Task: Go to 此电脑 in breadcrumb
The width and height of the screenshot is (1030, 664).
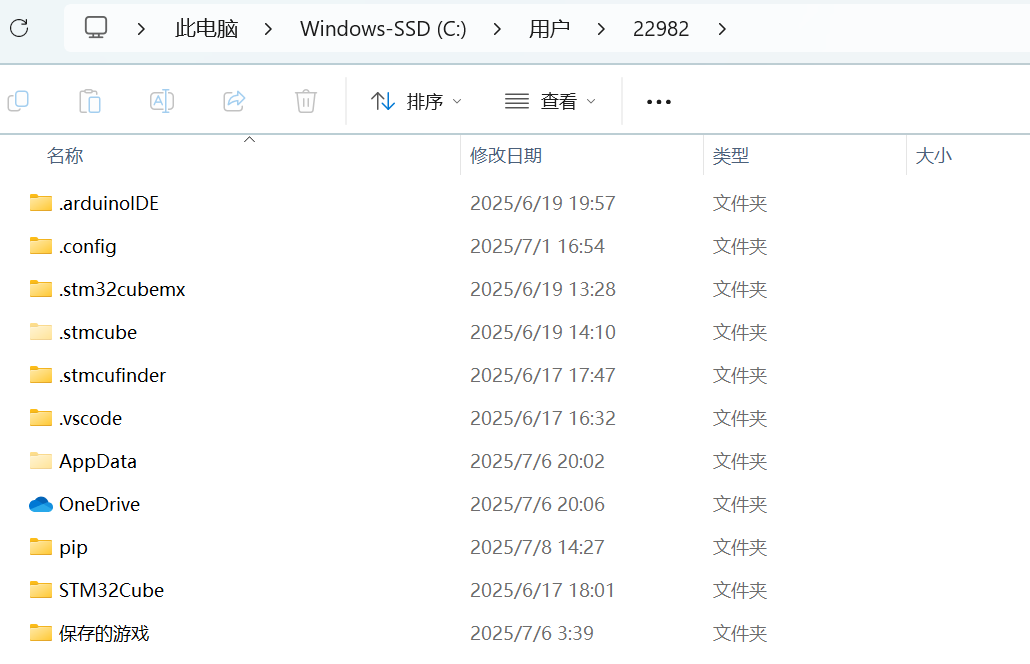Action: click(206, 29)
